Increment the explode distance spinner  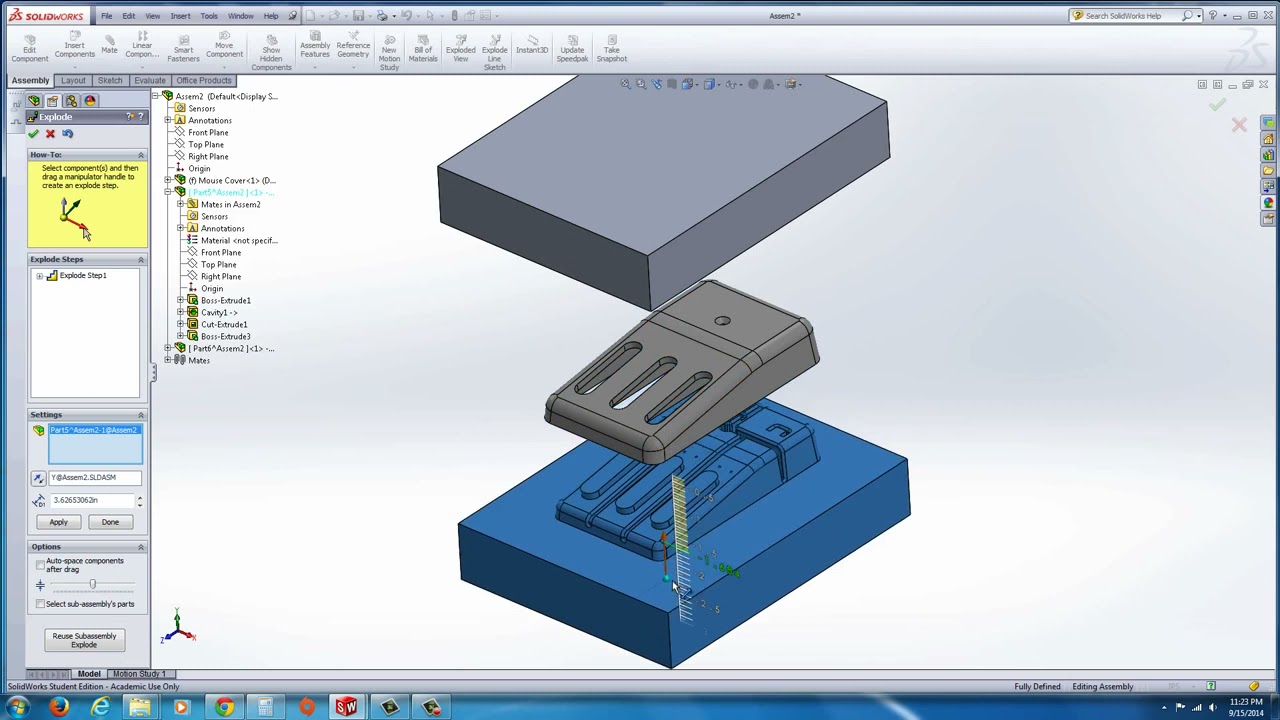click(139, 497)
